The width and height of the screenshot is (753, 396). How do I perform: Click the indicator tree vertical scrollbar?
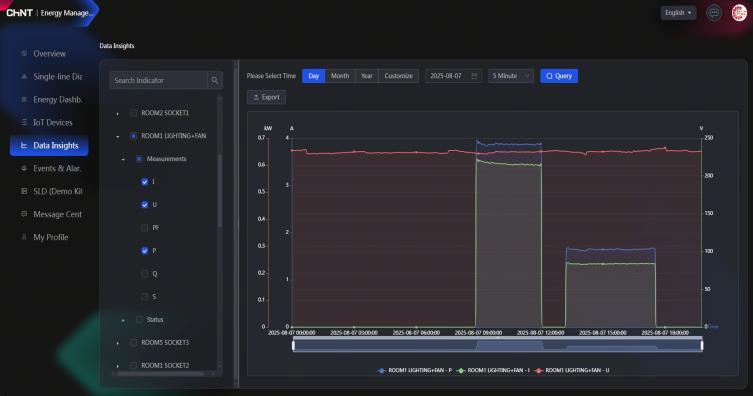(x=220, y=191)
